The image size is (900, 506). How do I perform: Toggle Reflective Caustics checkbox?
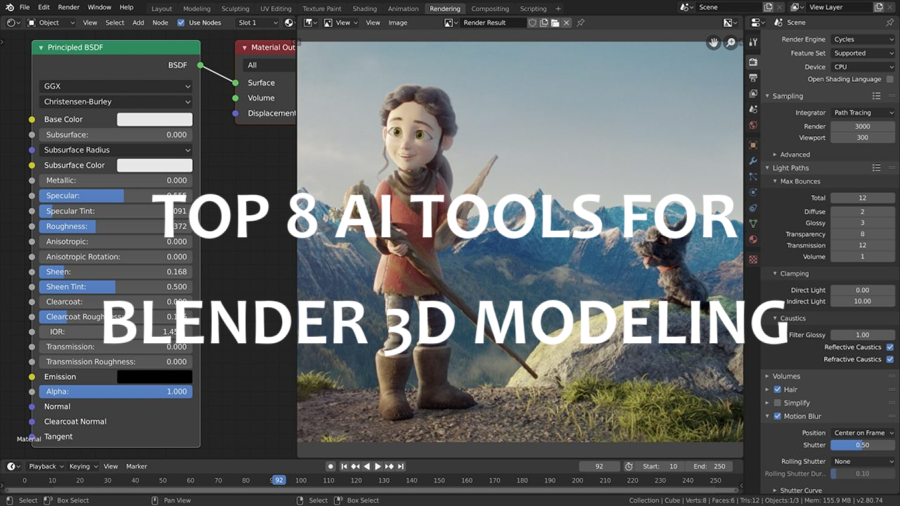click(x=890, y=347)
